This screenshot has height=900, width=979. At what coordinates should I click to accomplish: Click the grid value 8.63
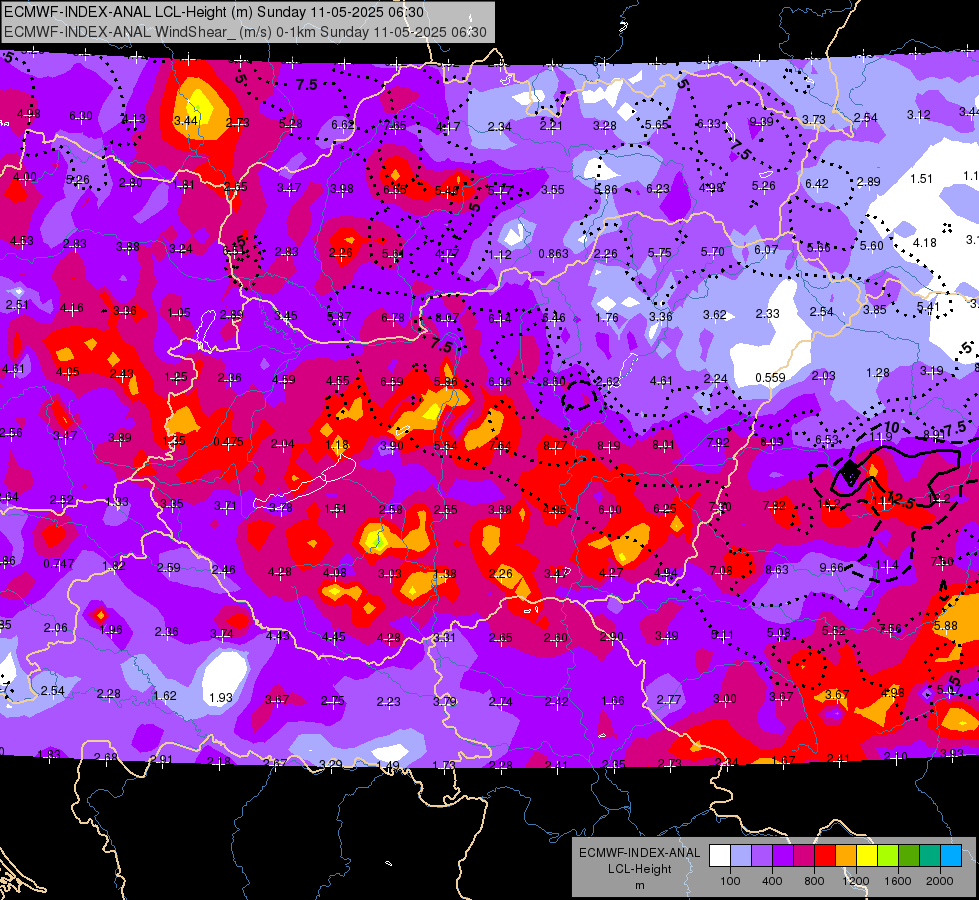(x=777, y=569)
